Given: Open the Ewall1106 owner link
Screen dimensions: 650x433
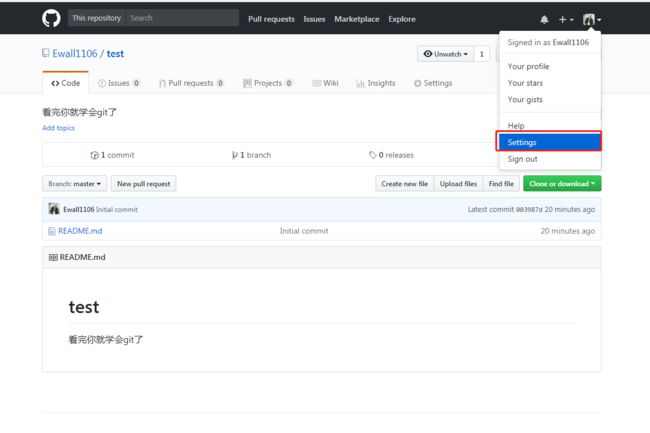Looking at the screenshot, I should coord(75,53).
